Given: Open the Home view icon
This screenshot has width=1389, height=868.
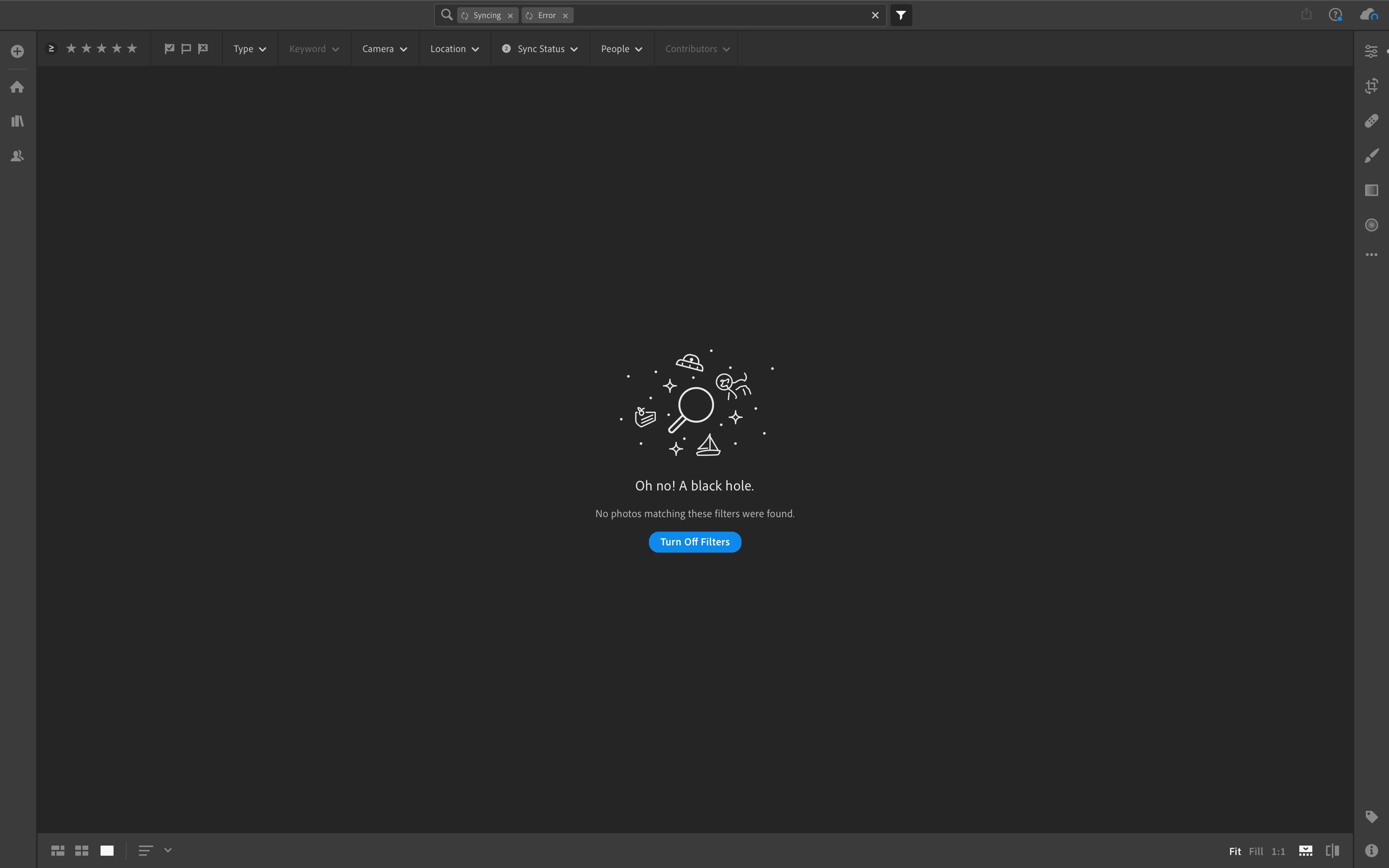Looking at the screenshot, I should tap(17, 87).
